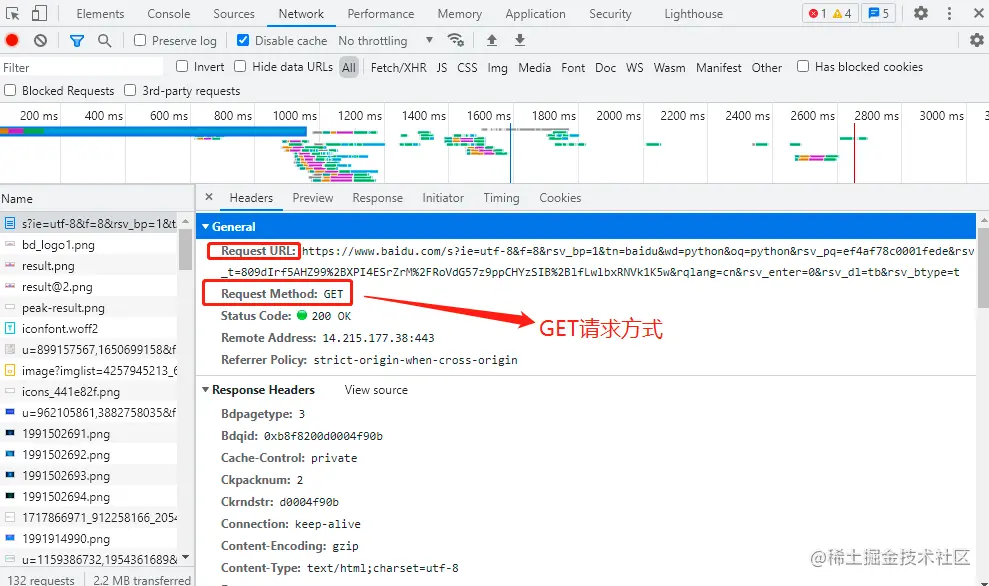989x586 pixels.
Task: View the request Cookies tab
Action: pos(560,197)
